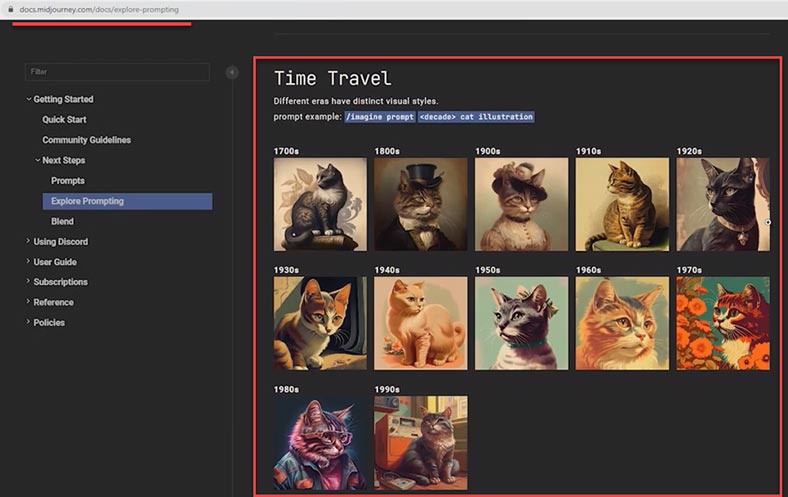Viewport: 788px width, 497px height.
Task: Click the 1940s cat illustration
Action: (421, 323)
